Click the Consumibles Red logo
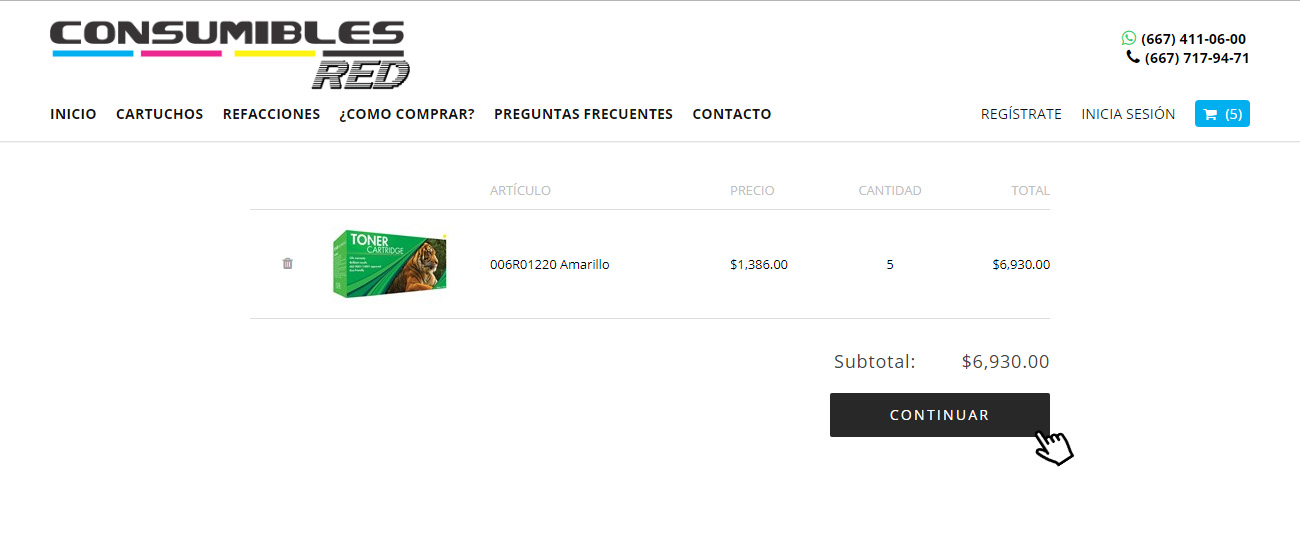 [230, 53]
